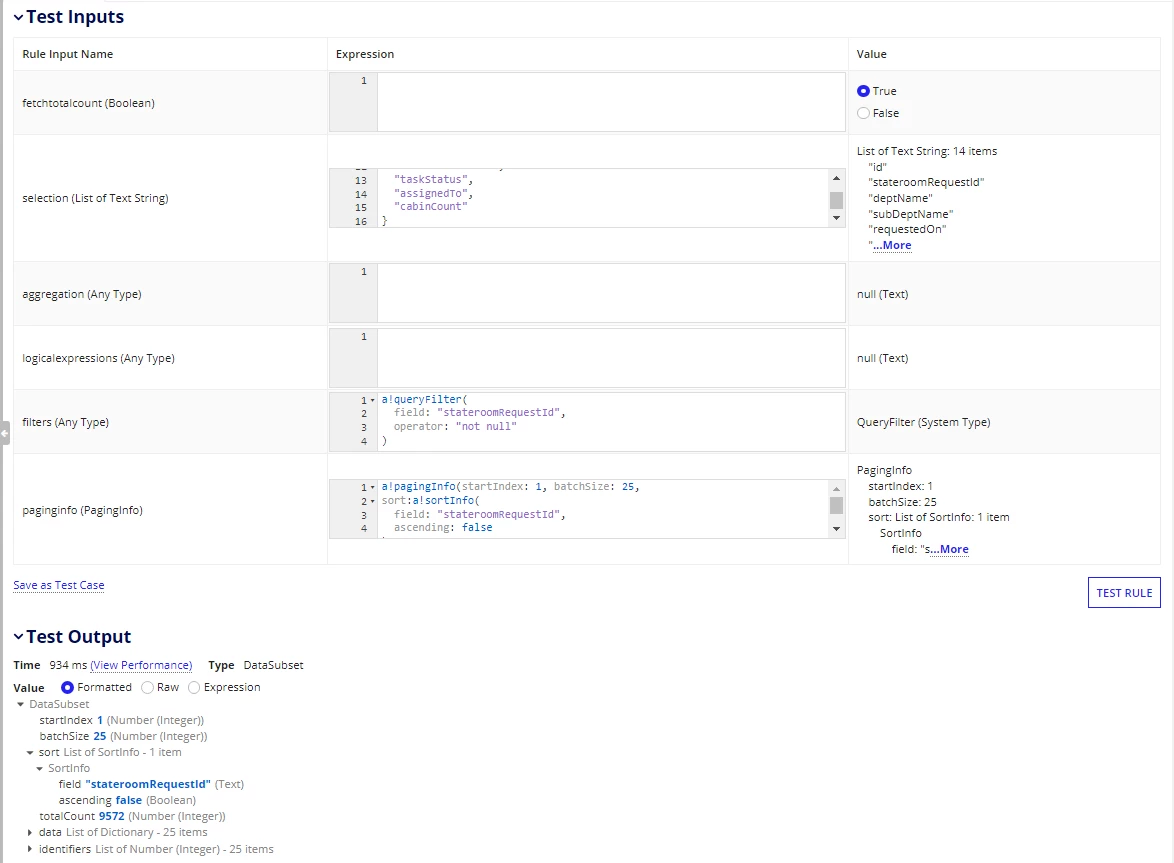Select True for fetchtotalcount
This screenshot has height=863, width=1174.
pos(863,91)
